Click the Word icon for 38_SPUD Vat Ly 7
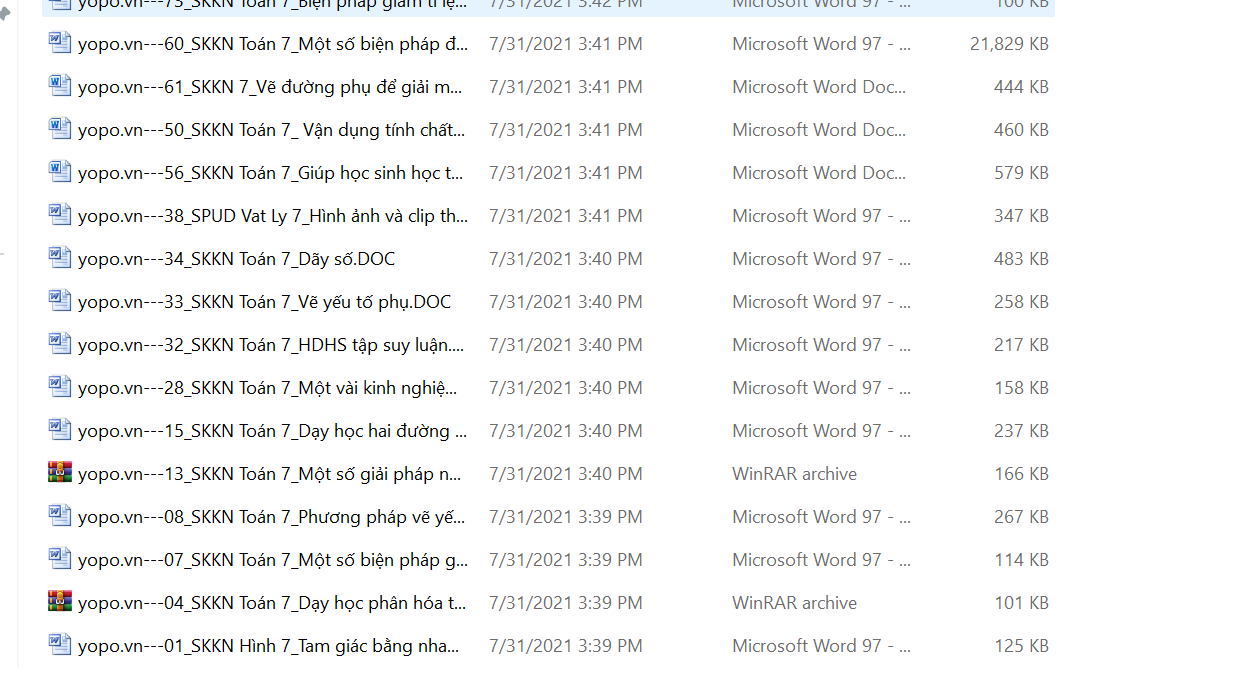 (60, 215)
